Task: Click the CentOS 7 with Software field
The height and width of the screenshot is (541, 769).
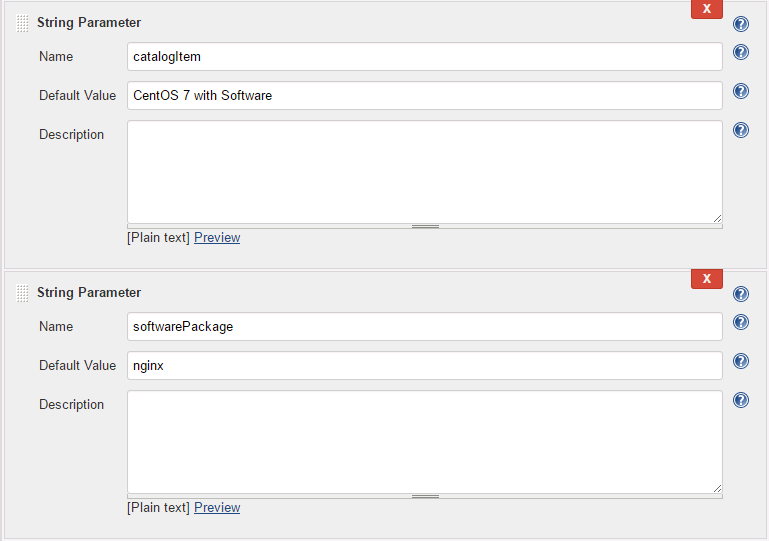Action: [424, 96]
